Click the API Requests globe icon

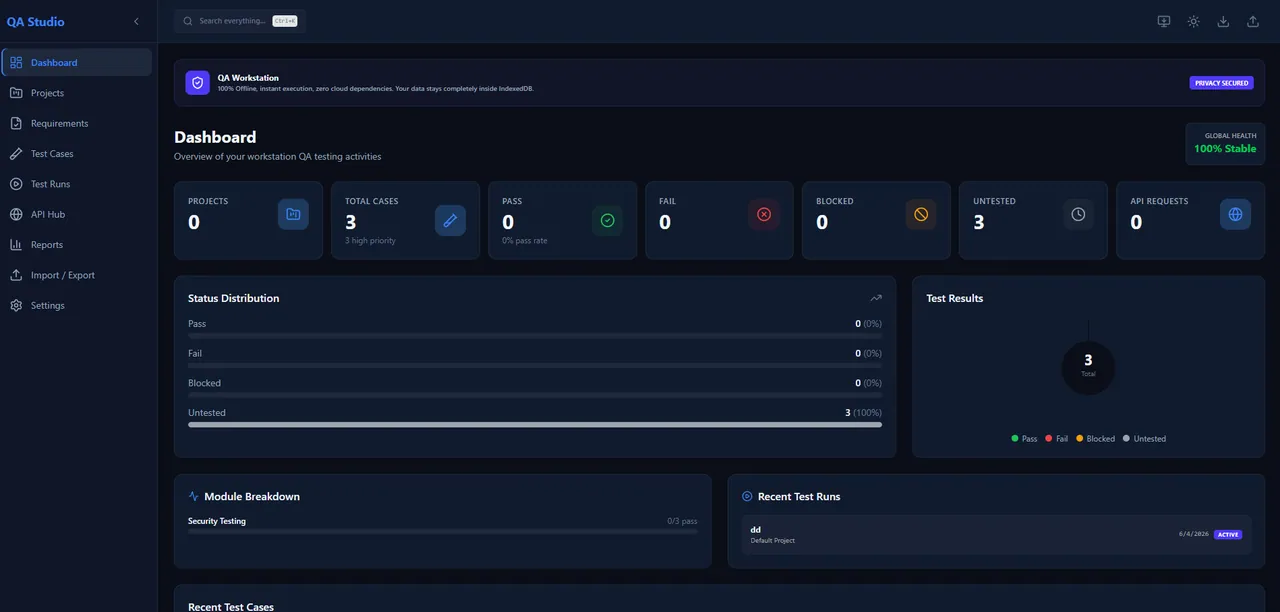(x=1235, y=214)
